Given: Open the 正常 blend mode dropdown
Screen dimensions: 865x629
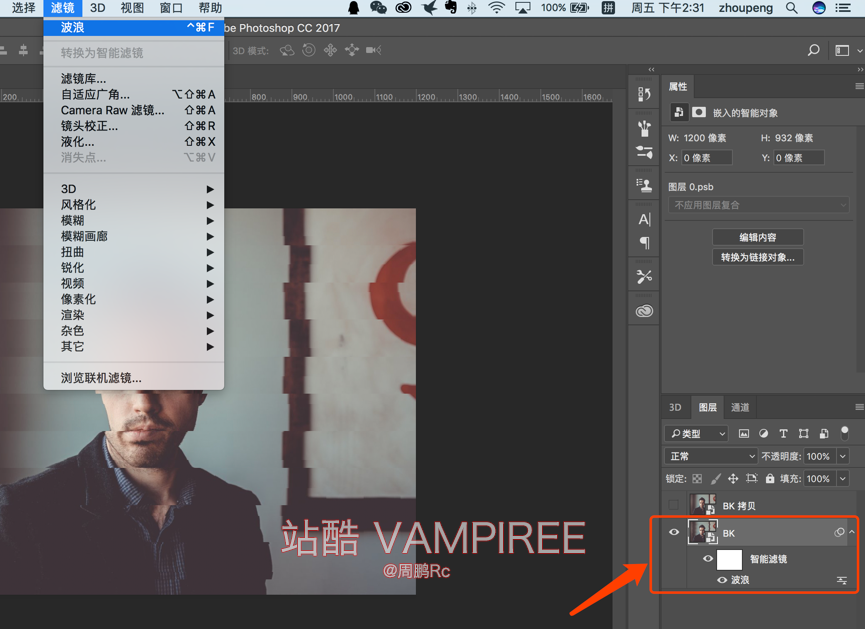Looking at the screenshot, I should click(x=711, y=456).
